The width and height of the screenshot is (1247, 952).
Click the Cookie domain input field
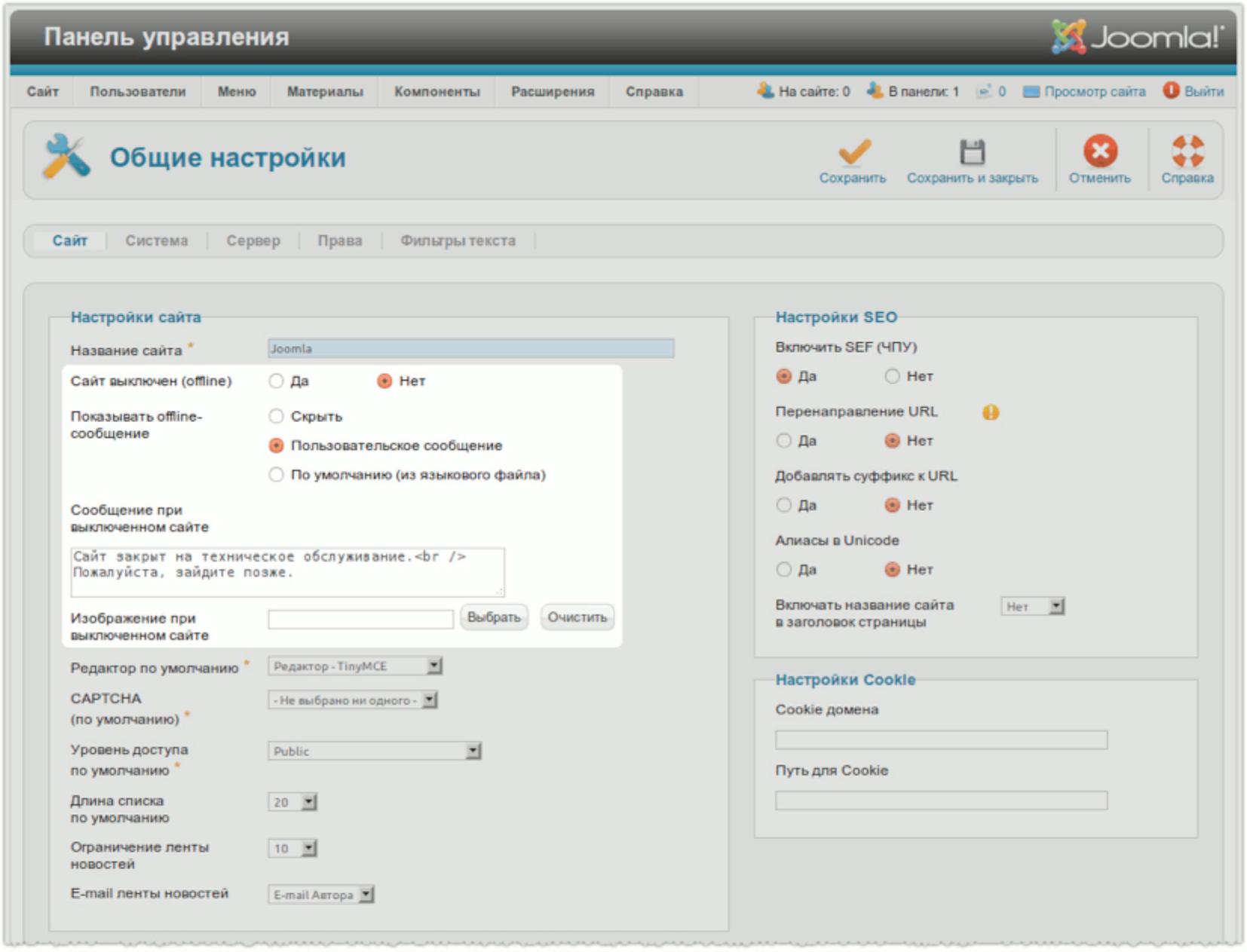click(x=941, y=740)
